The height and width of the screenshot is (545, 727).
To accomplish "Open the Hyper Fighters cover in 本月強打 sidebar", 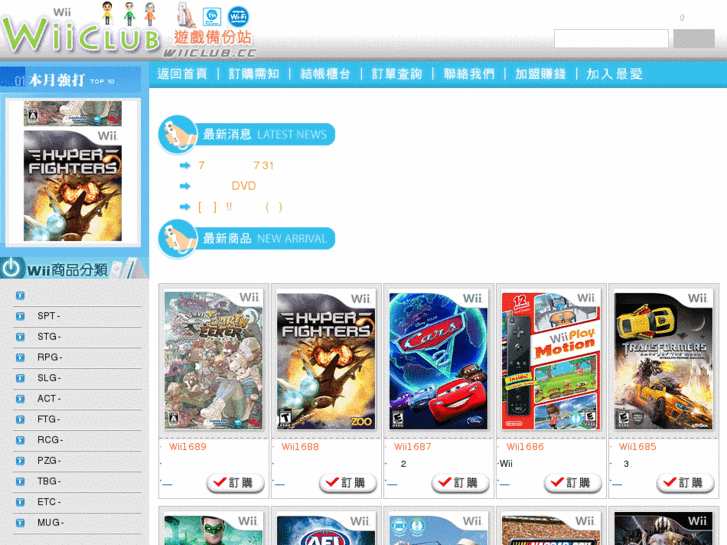I will [73, 186].
